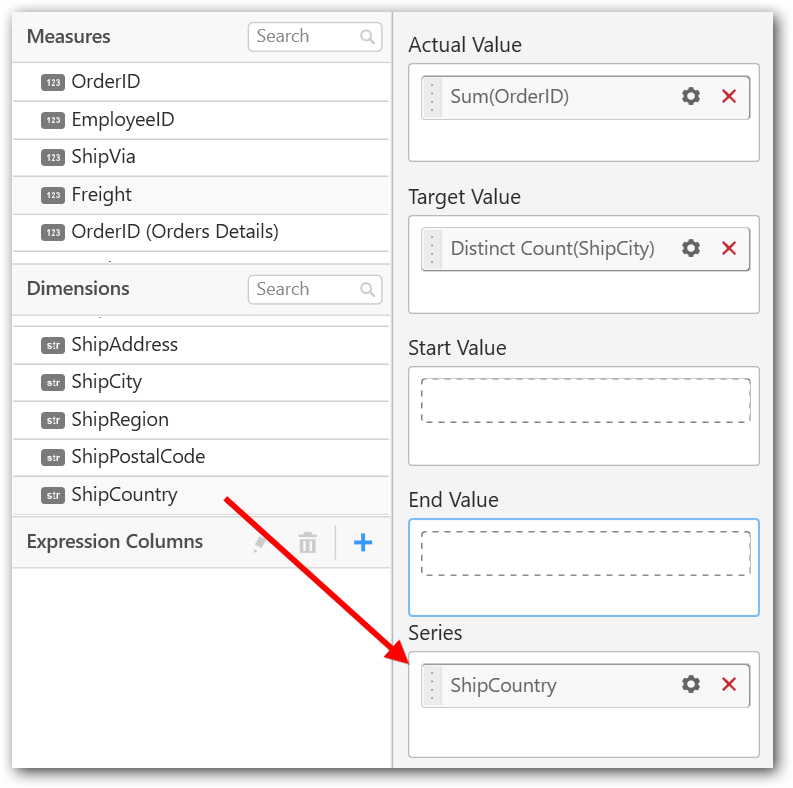The width and height of the screenshot is (793, 788).
Task: Select the ShipCountry dimension
Action: (124, 495)
